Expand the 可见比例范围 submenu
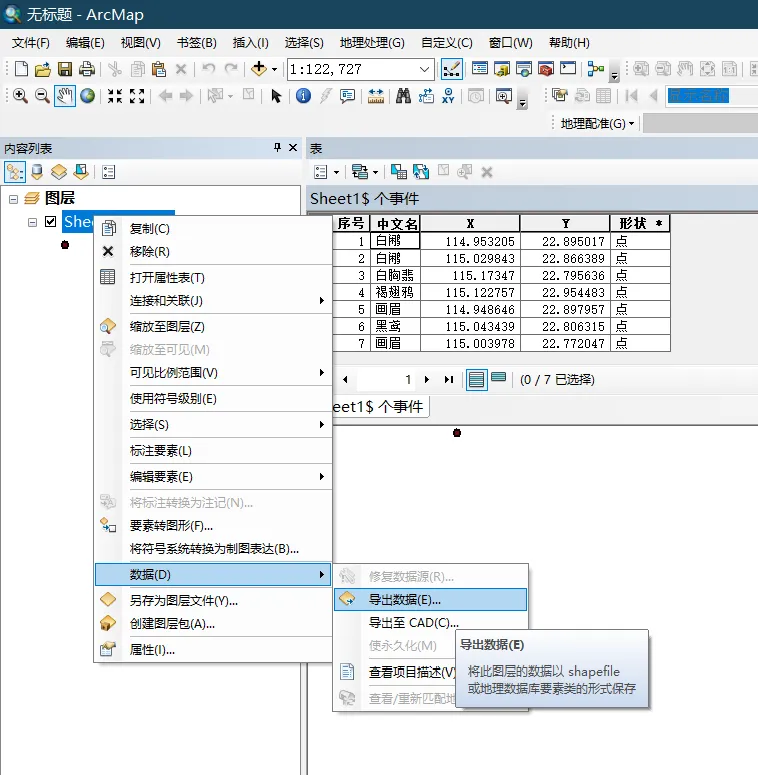 tap(213, 373)
